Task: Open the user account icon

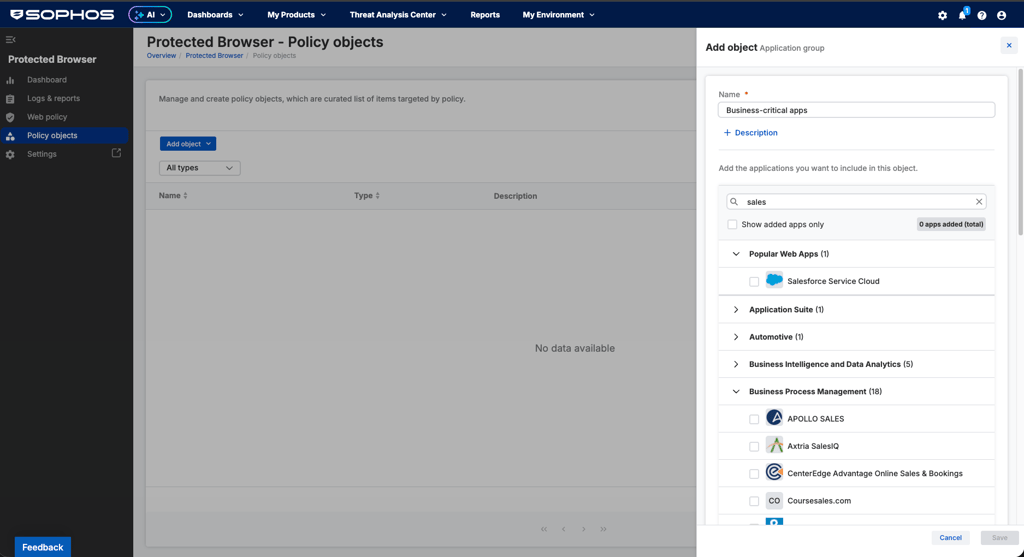Action: 1001,15
